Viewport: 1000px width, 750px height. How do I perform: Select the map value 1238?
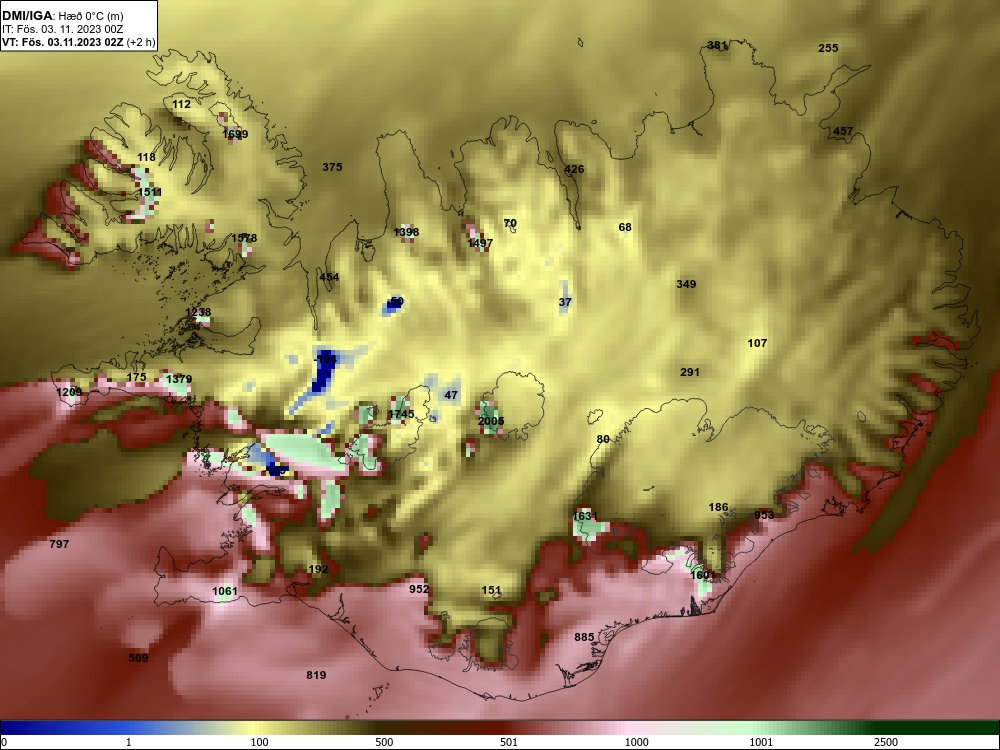click(198, 312)
